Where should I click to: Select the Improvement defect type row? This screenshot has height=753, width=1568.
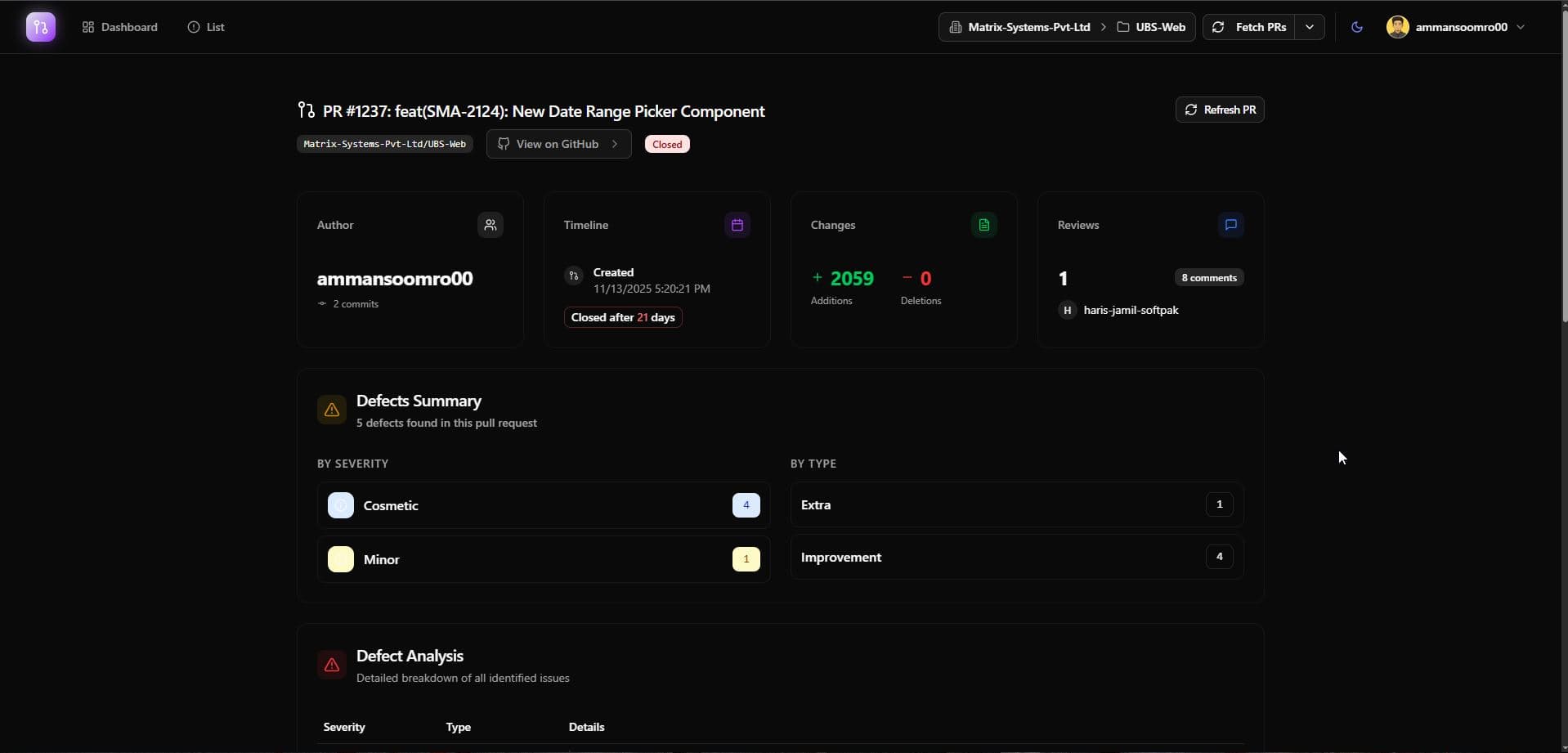[x=1017, y=557]
